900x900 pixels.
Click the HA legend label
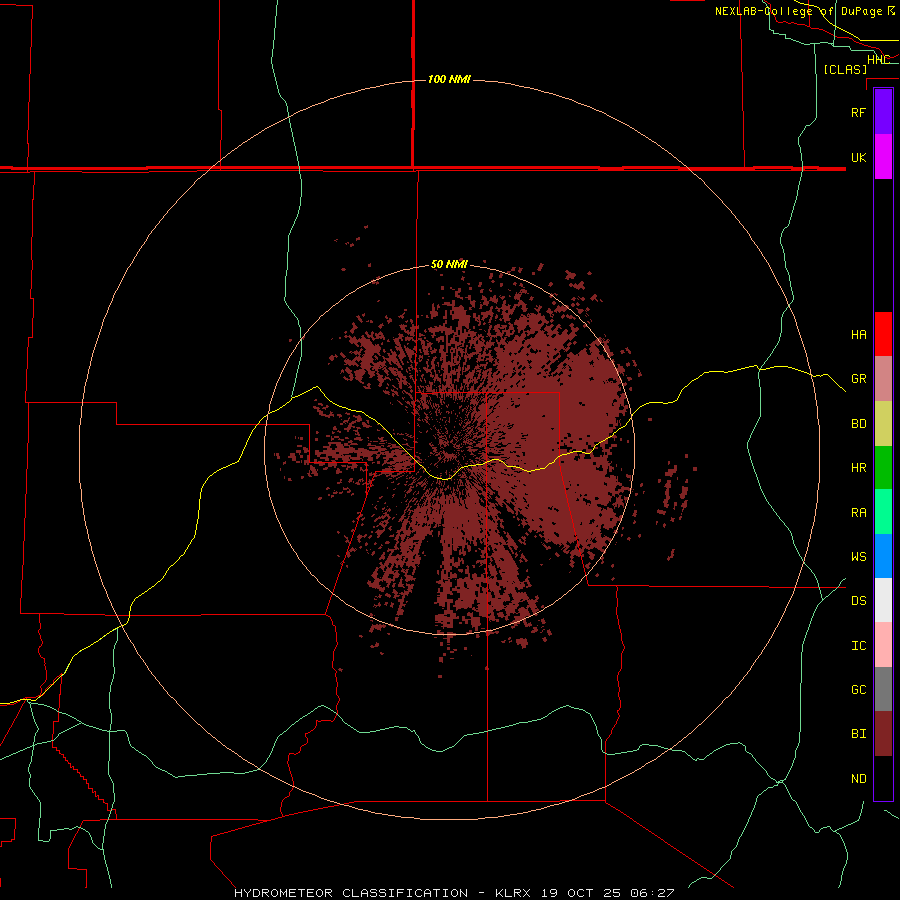(x=858, y=334)
